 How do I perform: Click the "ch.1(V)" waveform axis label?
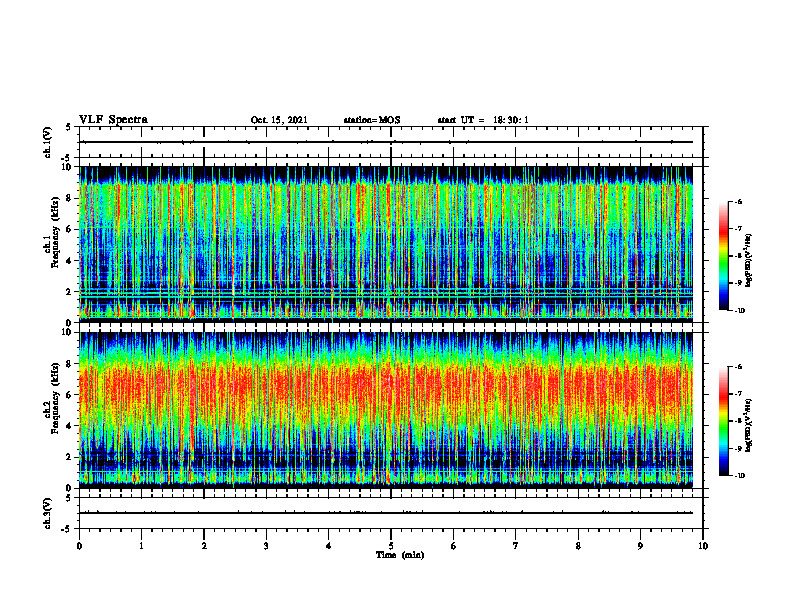click(47, 142)
